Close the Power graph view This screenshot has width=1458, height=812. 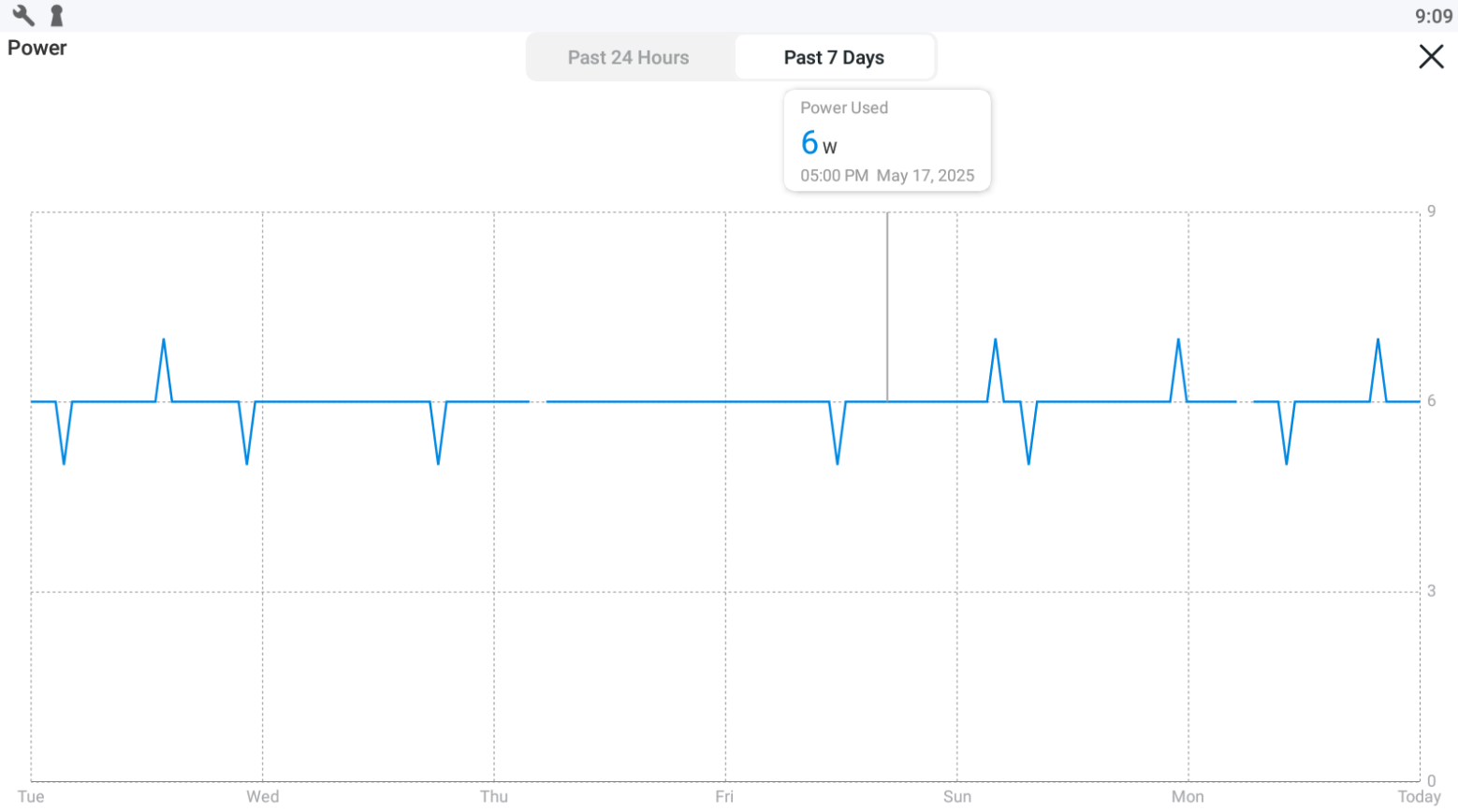tap(1431, 57)
